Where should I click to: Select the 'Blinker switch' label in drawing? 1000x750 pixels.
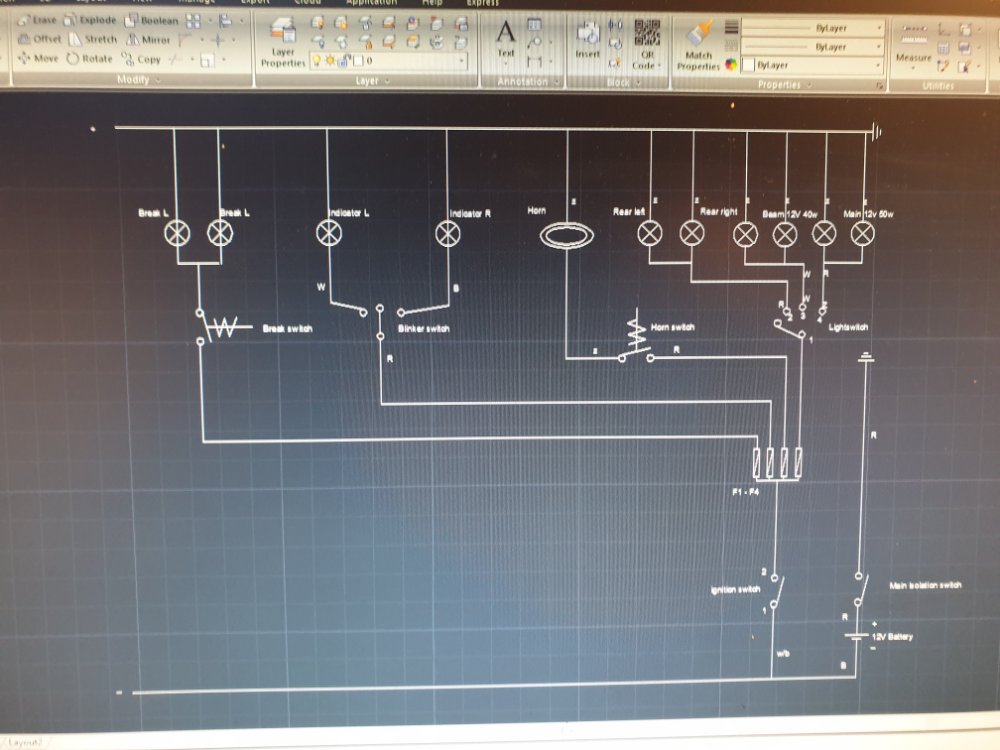(x=423, y=328)
